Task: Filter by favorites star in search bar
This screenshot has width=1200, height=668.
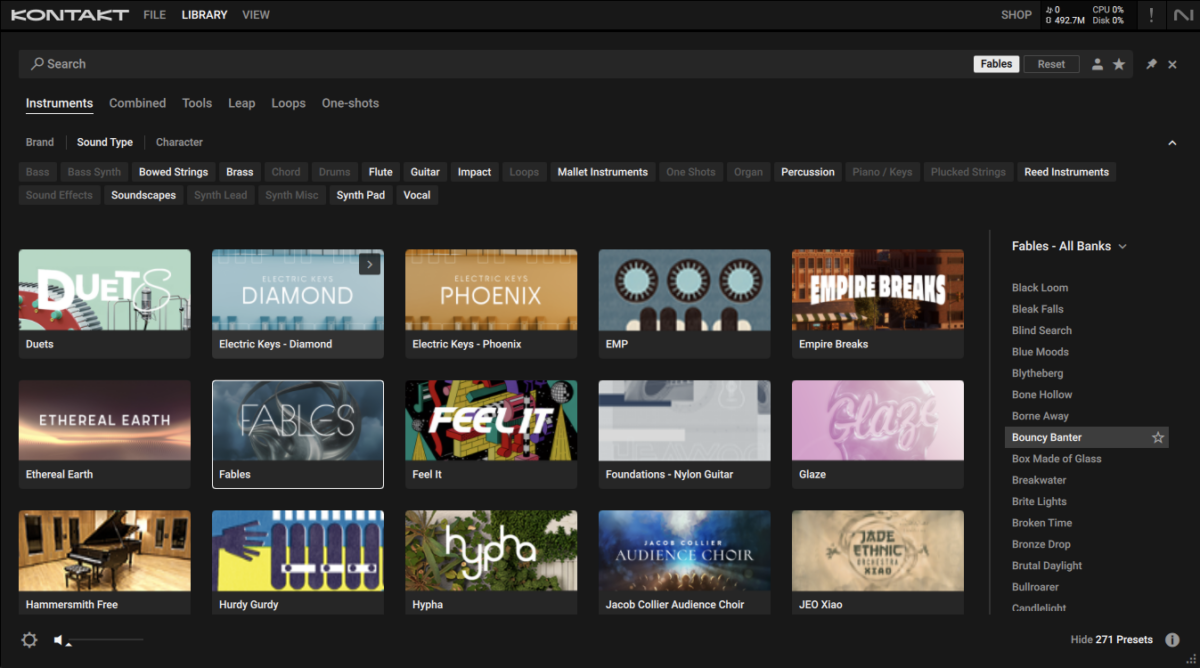Action: tap(1119, 64)
